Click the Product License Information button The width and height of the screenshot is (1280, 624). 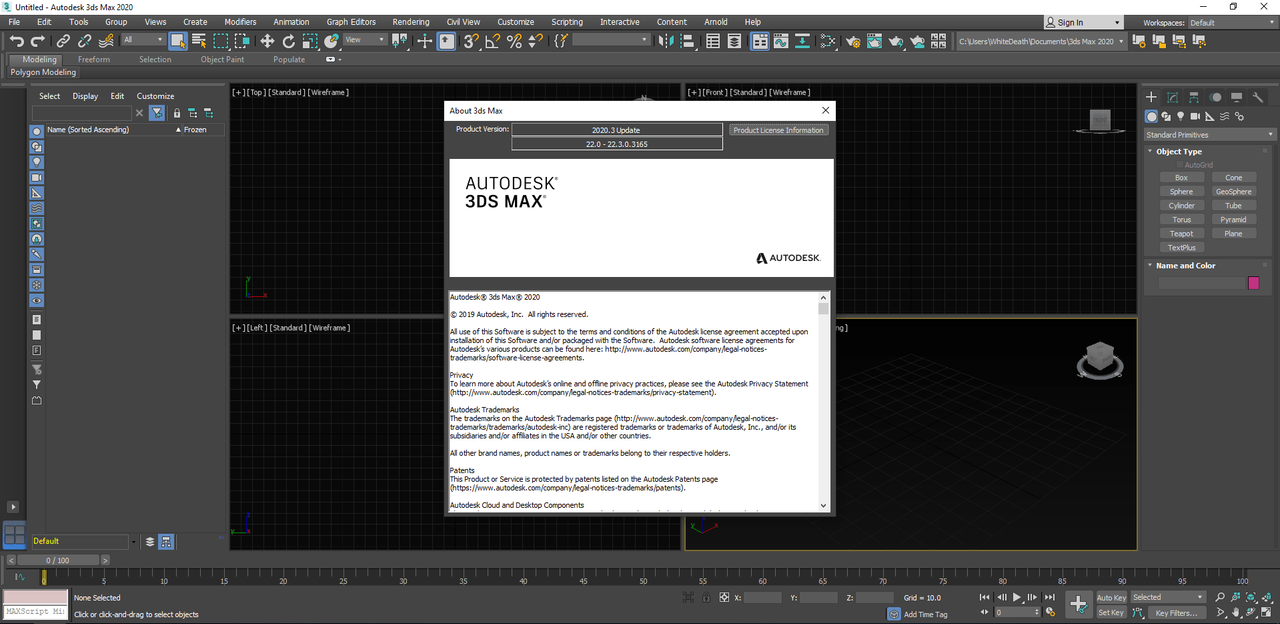point(778,130)
